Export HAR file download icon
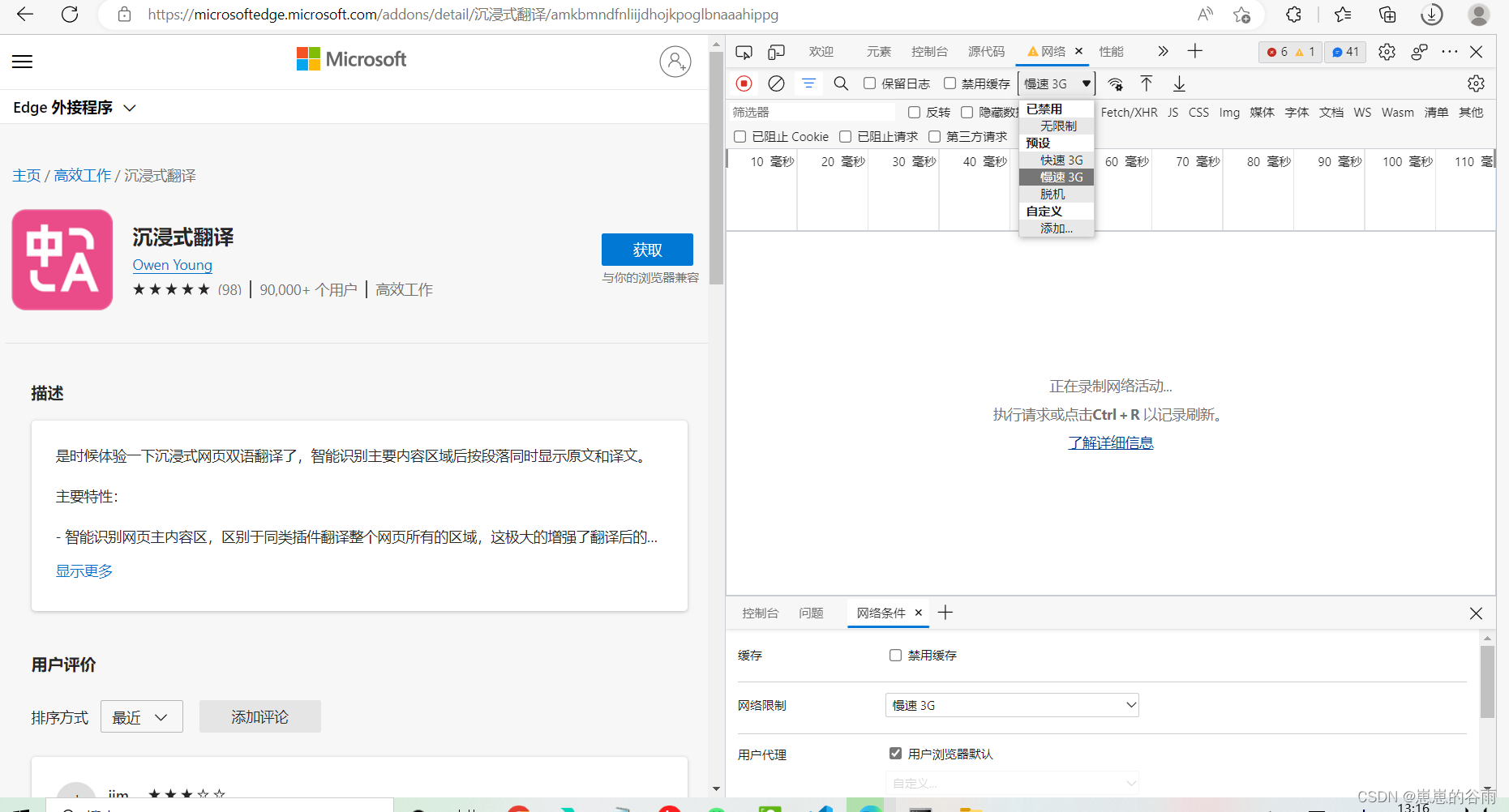The width and height of the screenshot is (1509, 812). click(1179, 83)
